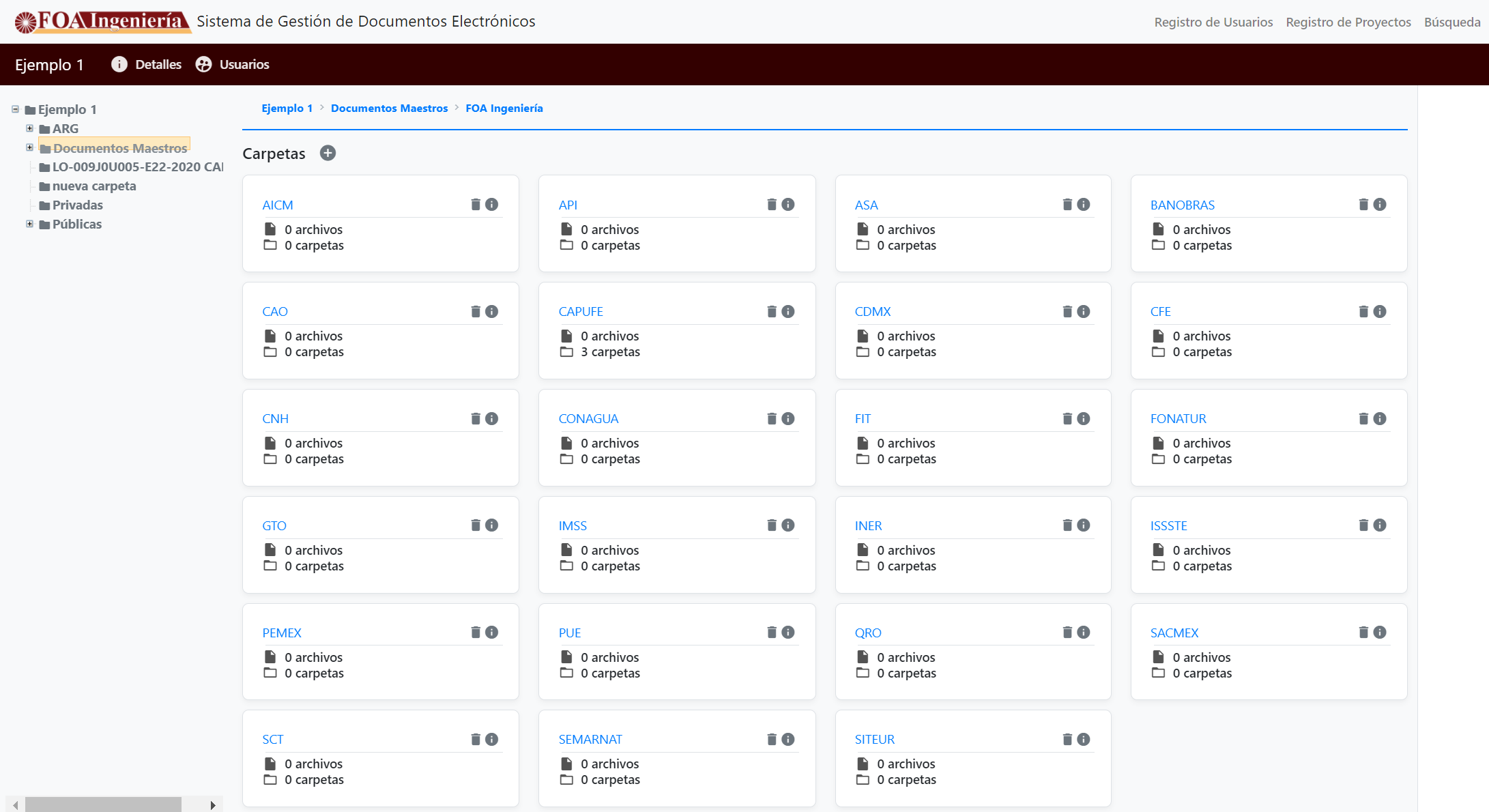Open info for the ISSSTE folder
Image resolution: width=1489 pixels, height=812 pixels.
1380,525
